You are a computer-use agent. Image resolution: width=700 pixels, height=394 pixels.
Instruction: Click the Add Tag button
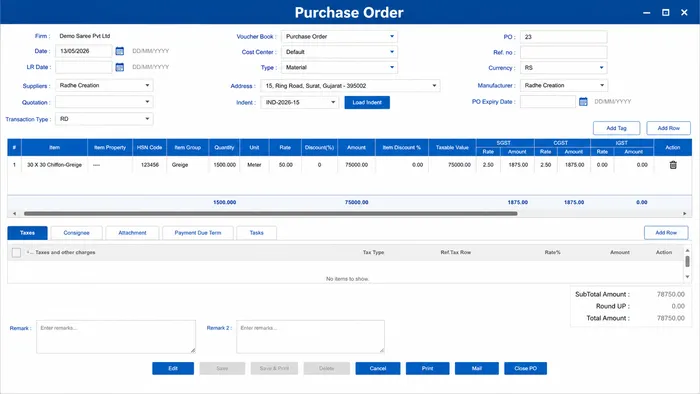[x=616, y=128]
